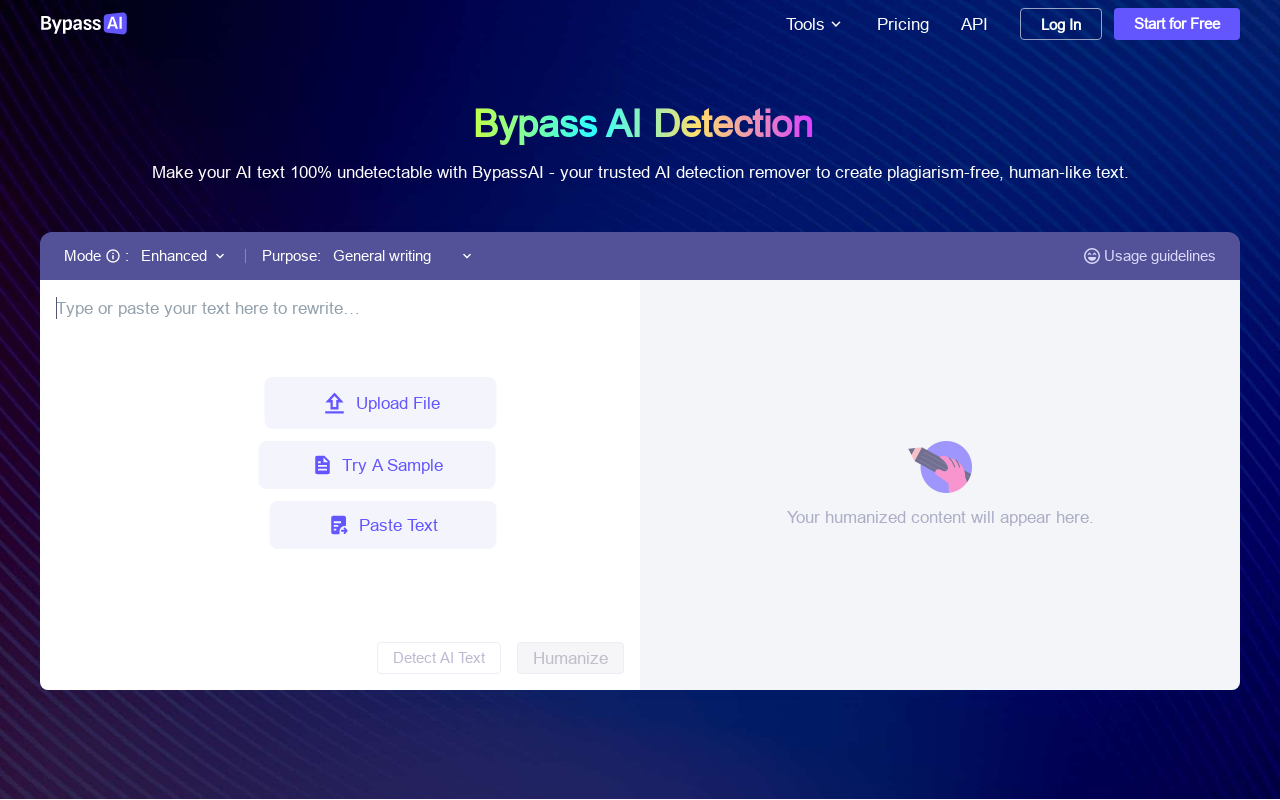Click the Upload File button

380,403
